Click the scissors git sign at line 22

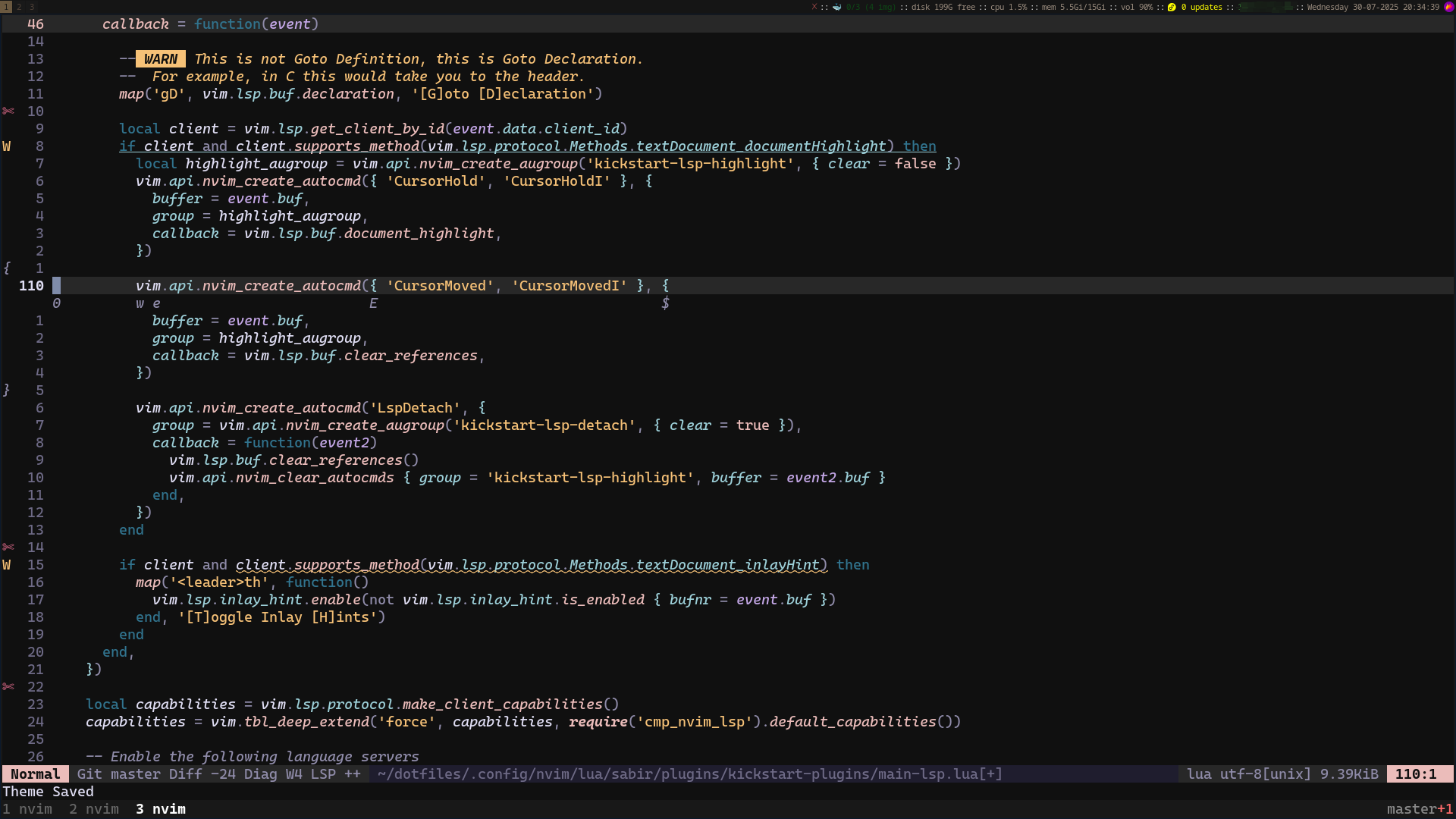click(x=8, y=687)
